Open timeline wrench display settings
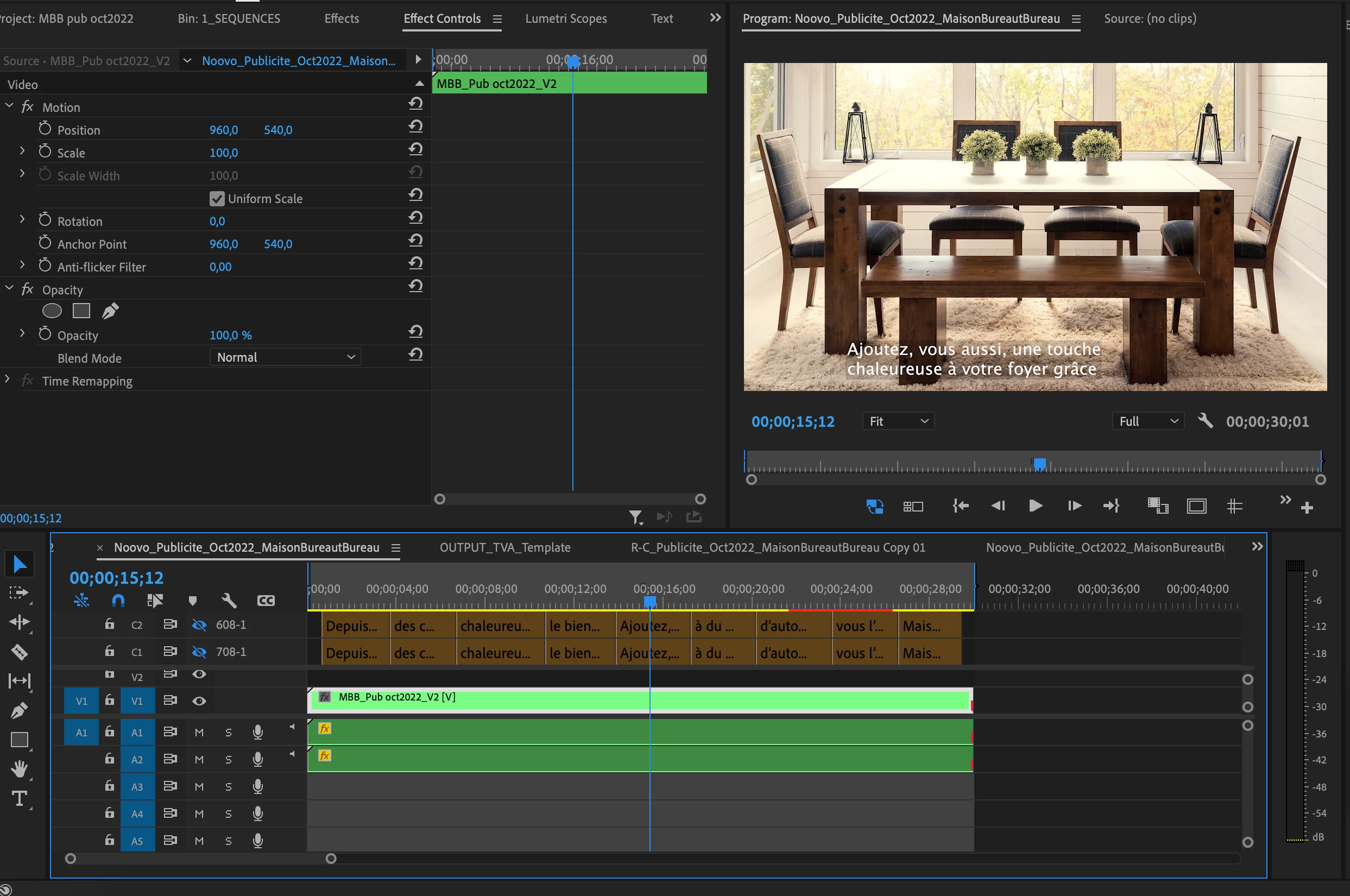 coord(229,601)
